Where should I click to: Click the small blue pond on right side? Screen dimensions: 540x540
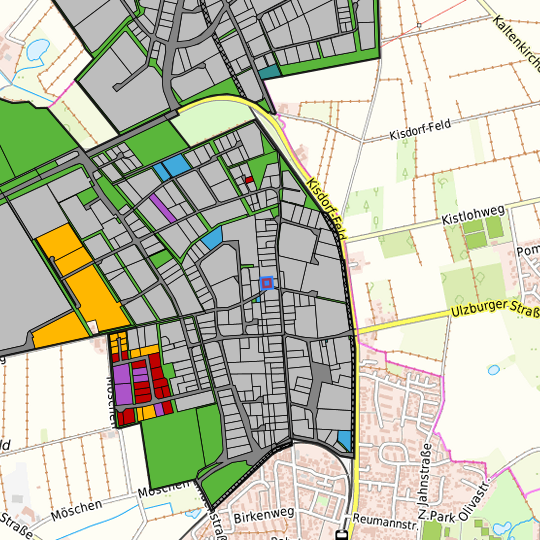(x=494, y=370)
